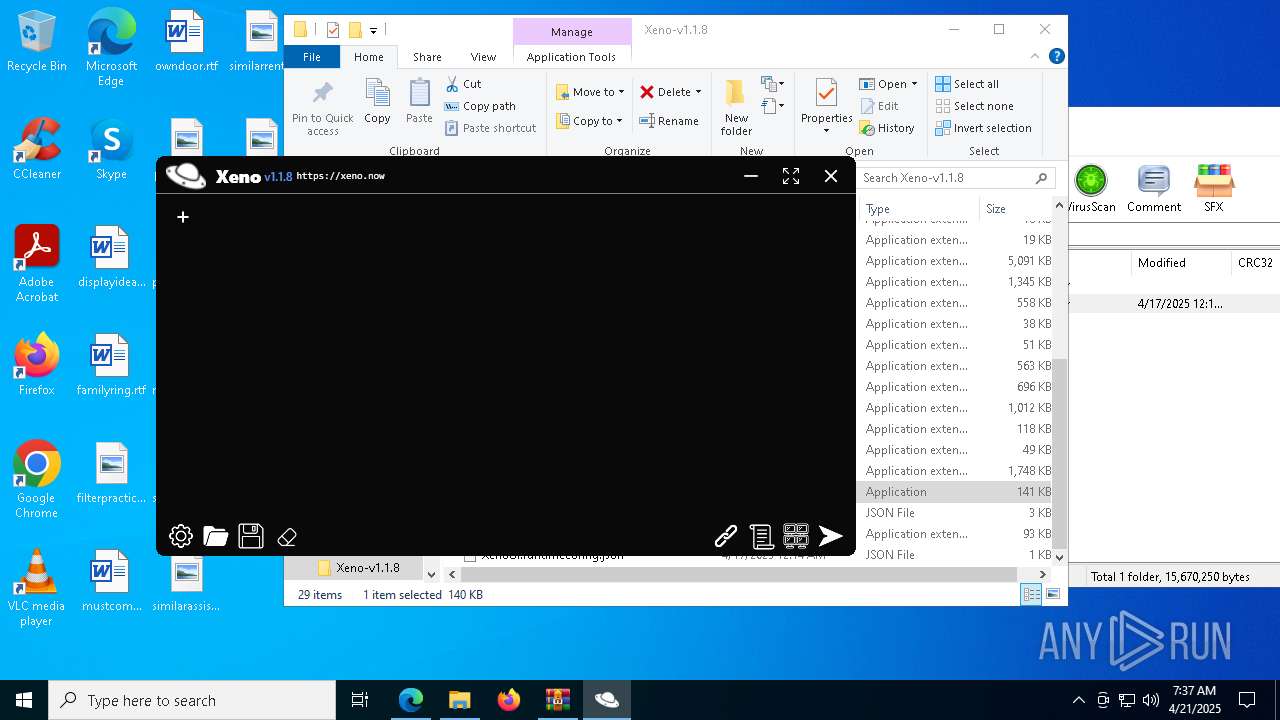Click Paste shortcut
This screenshot has width=1280, height=720.
coord(491,128)
